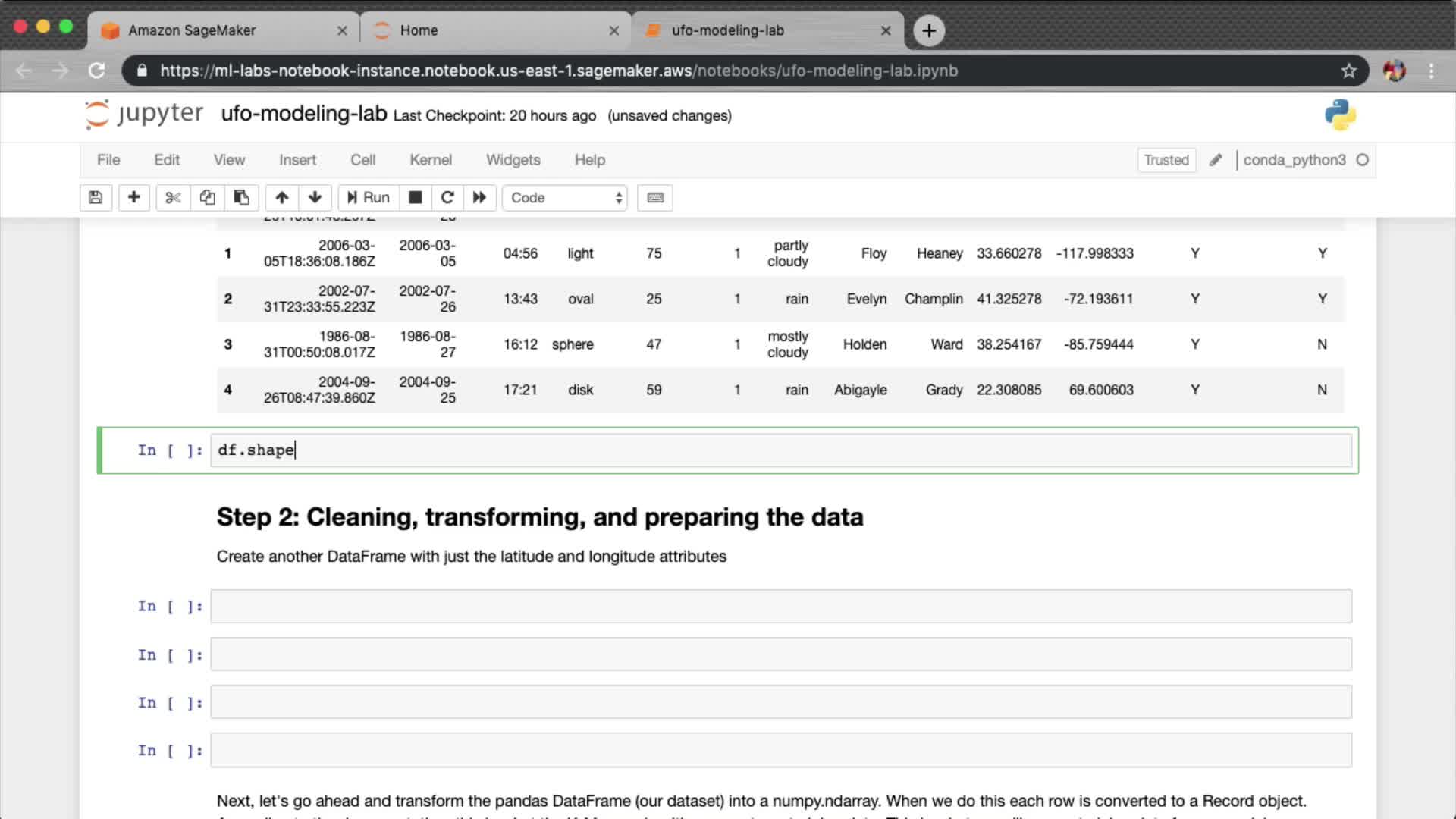Viewport: 1456px width, 819px height.
Task: Restart and run all cells icon
Action: (479, 198)
